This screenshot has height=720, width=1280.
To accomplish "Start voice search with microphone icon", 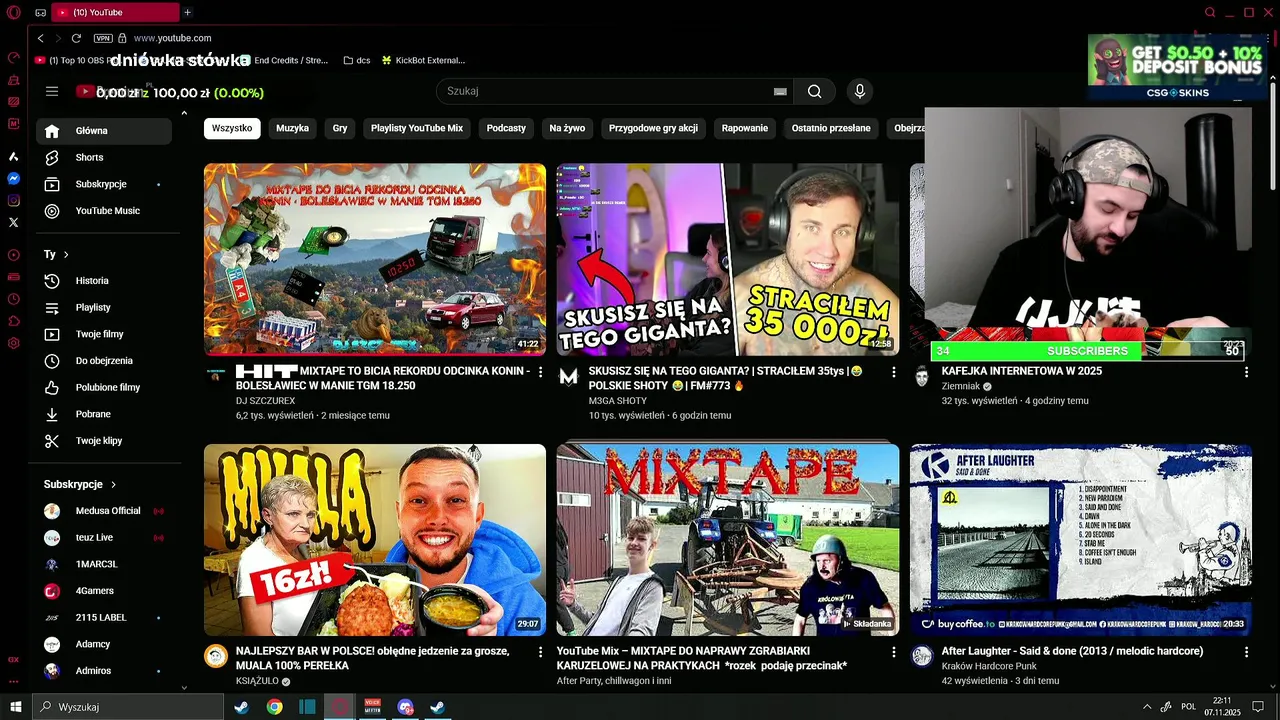I will point(859,91).
